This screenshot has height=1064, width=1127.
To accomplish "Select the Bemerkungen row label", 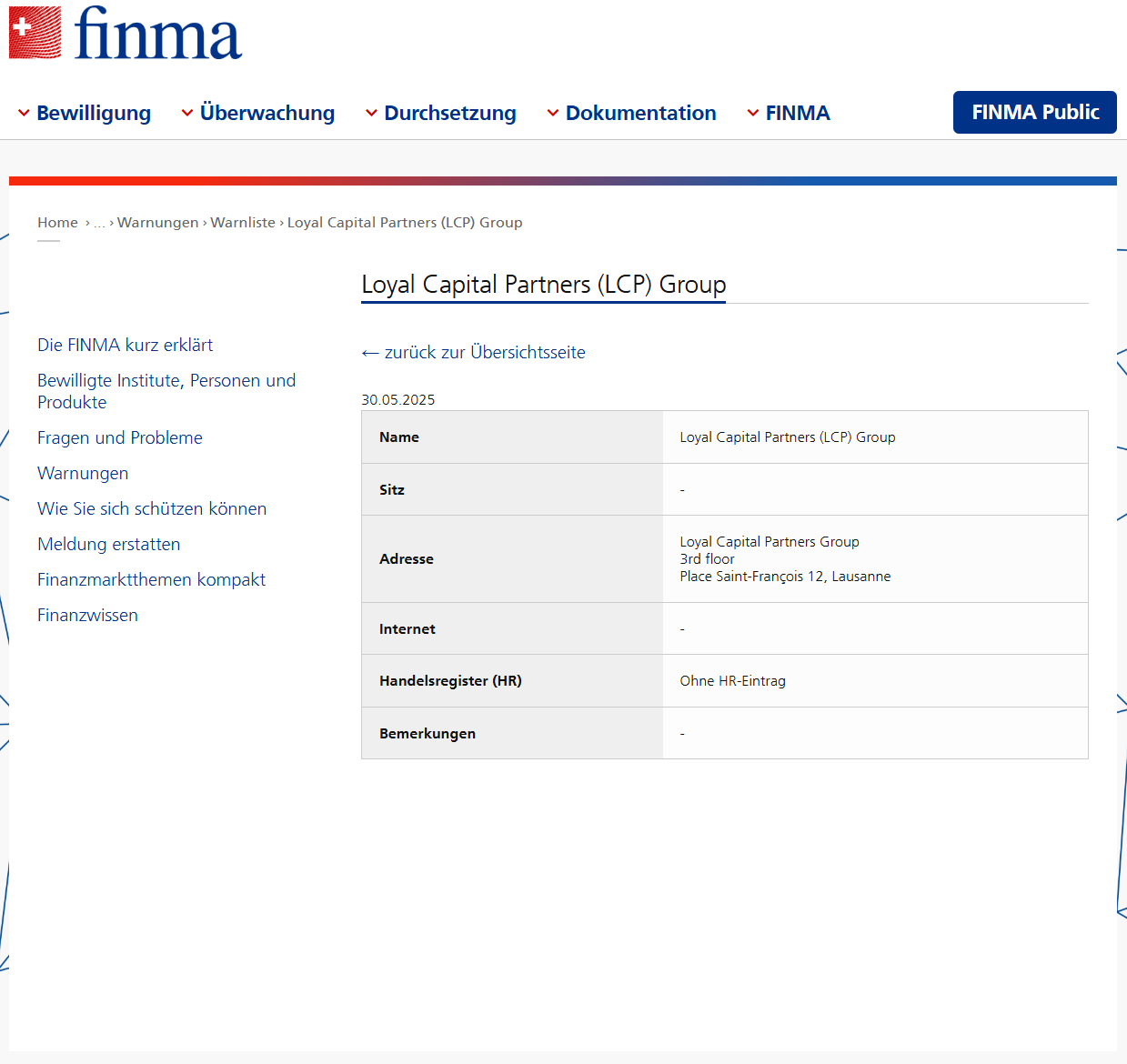I will pos(428,733).
